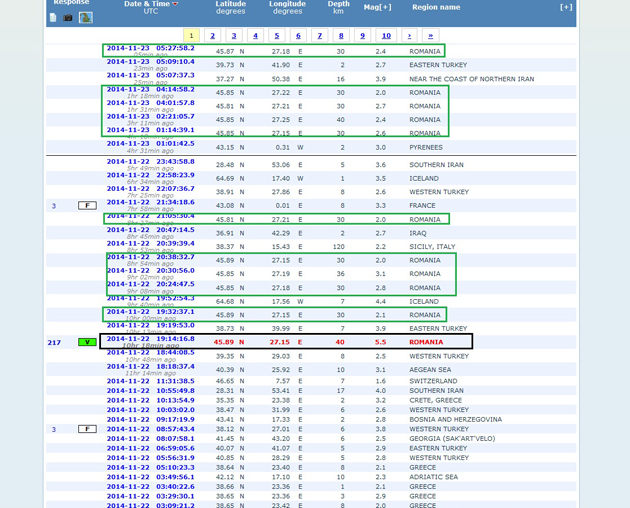Open the 2014-11-23 05:27:58.2 Romania event
Viewport: 630px width, 508px height.
point(150,47)
